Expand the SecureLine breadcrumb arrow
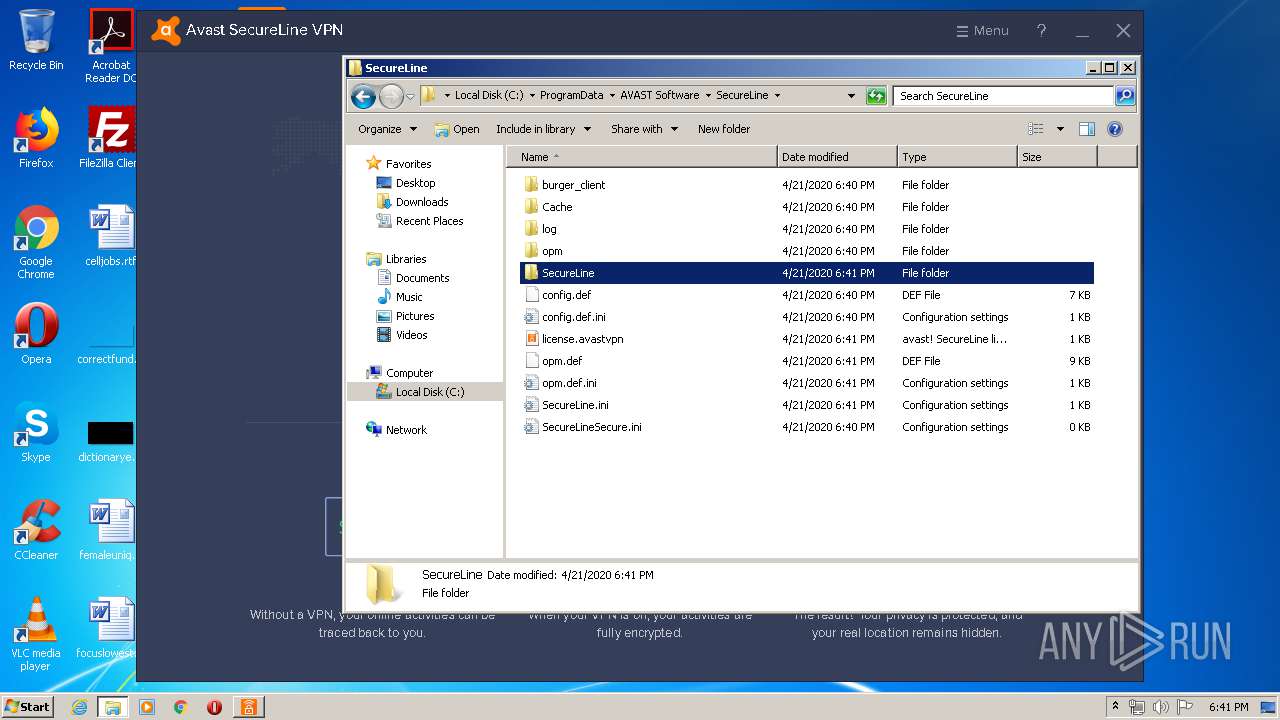 (x=777, y=96)
